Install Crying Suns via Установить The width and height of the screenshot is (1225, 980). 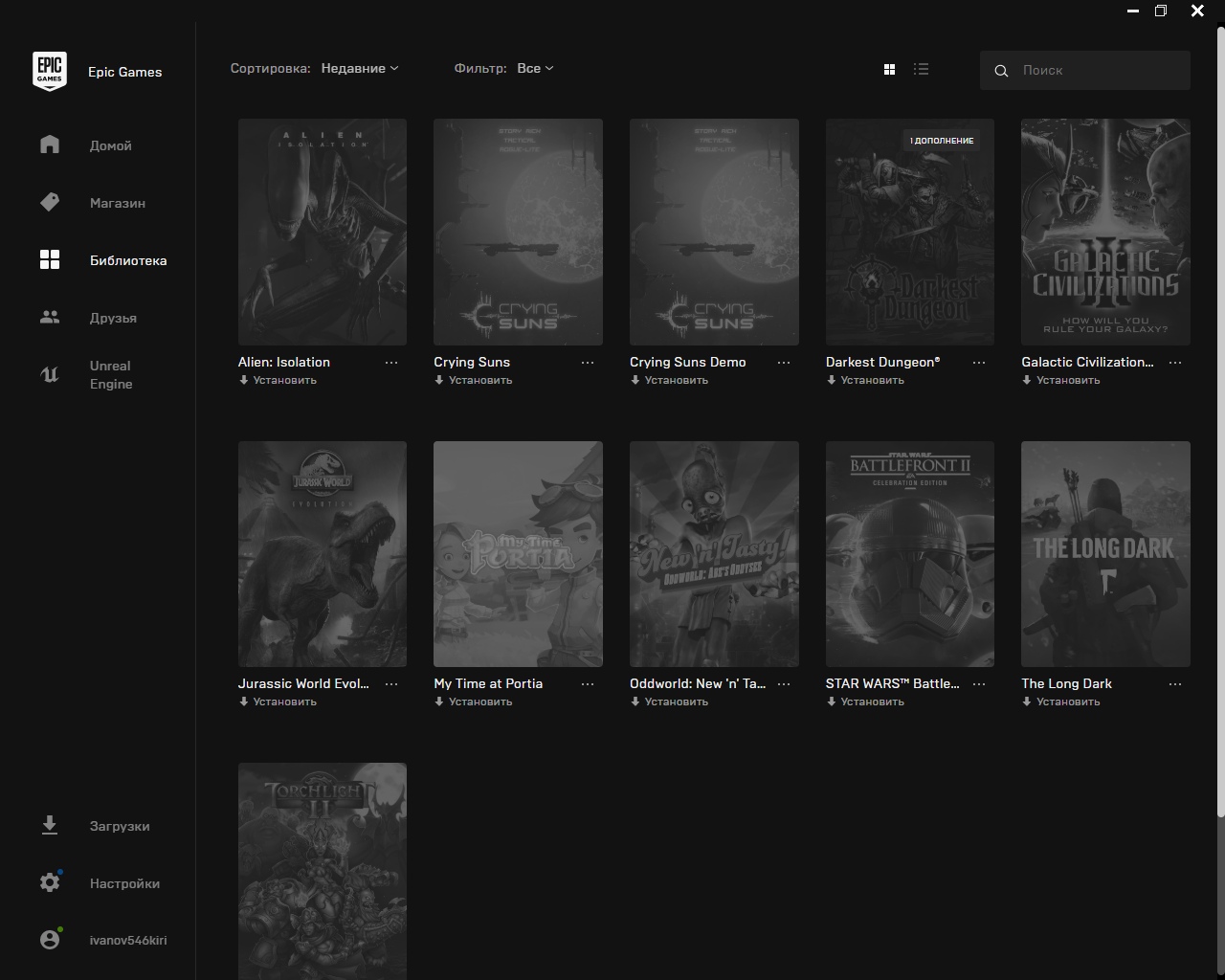point(474,380)
